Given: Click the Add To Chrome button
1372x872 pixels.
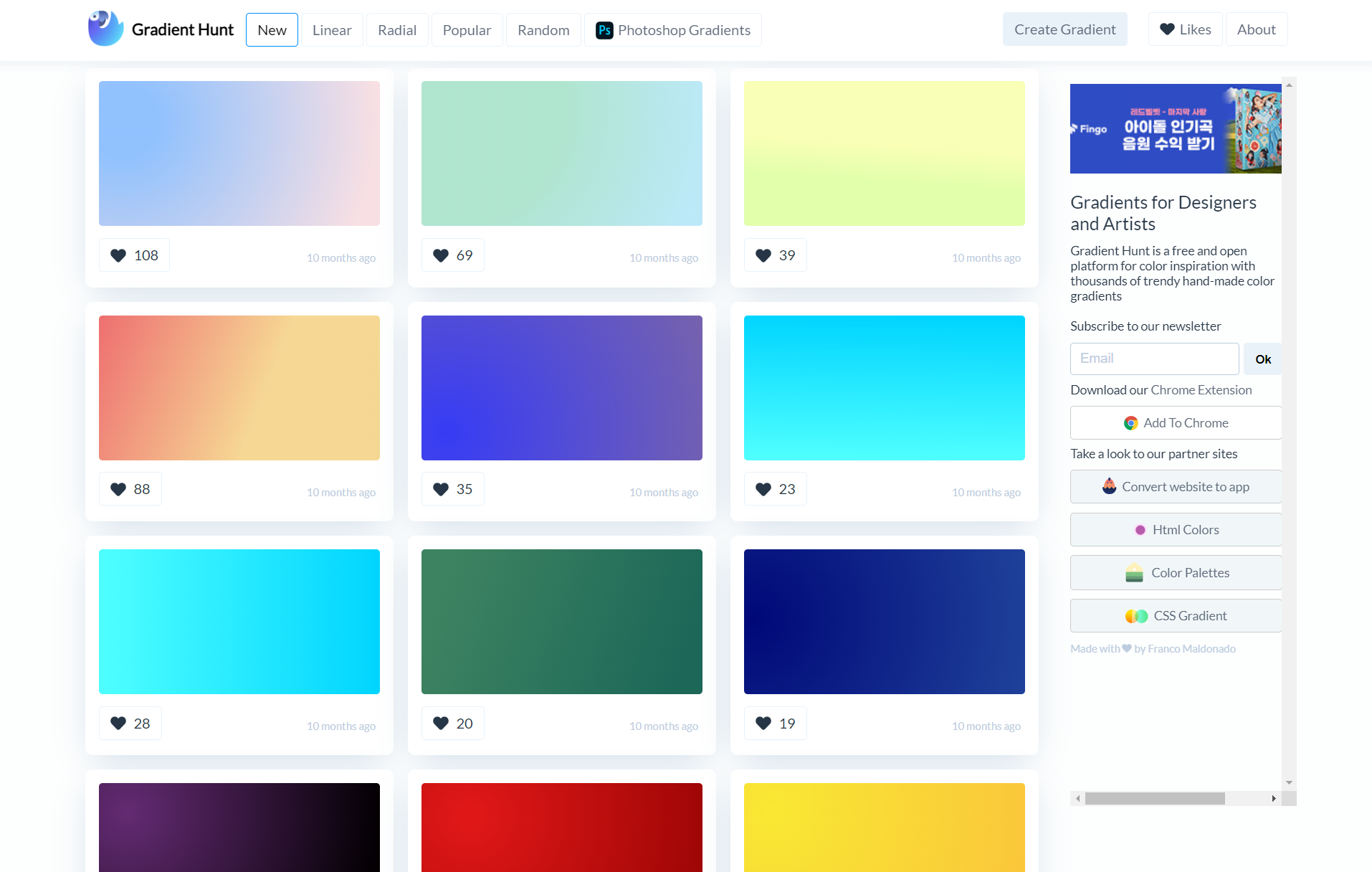Looking at the screenshot, I should 1176,423.
